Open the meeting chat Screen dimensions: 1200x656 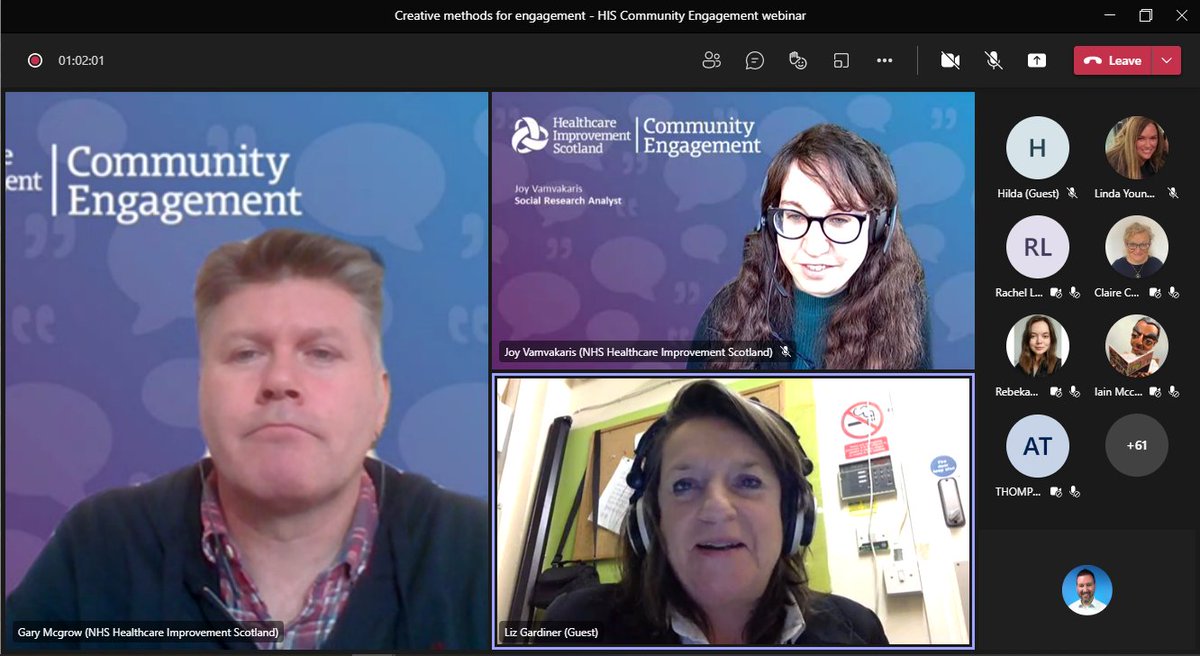(x=755, y=60)
